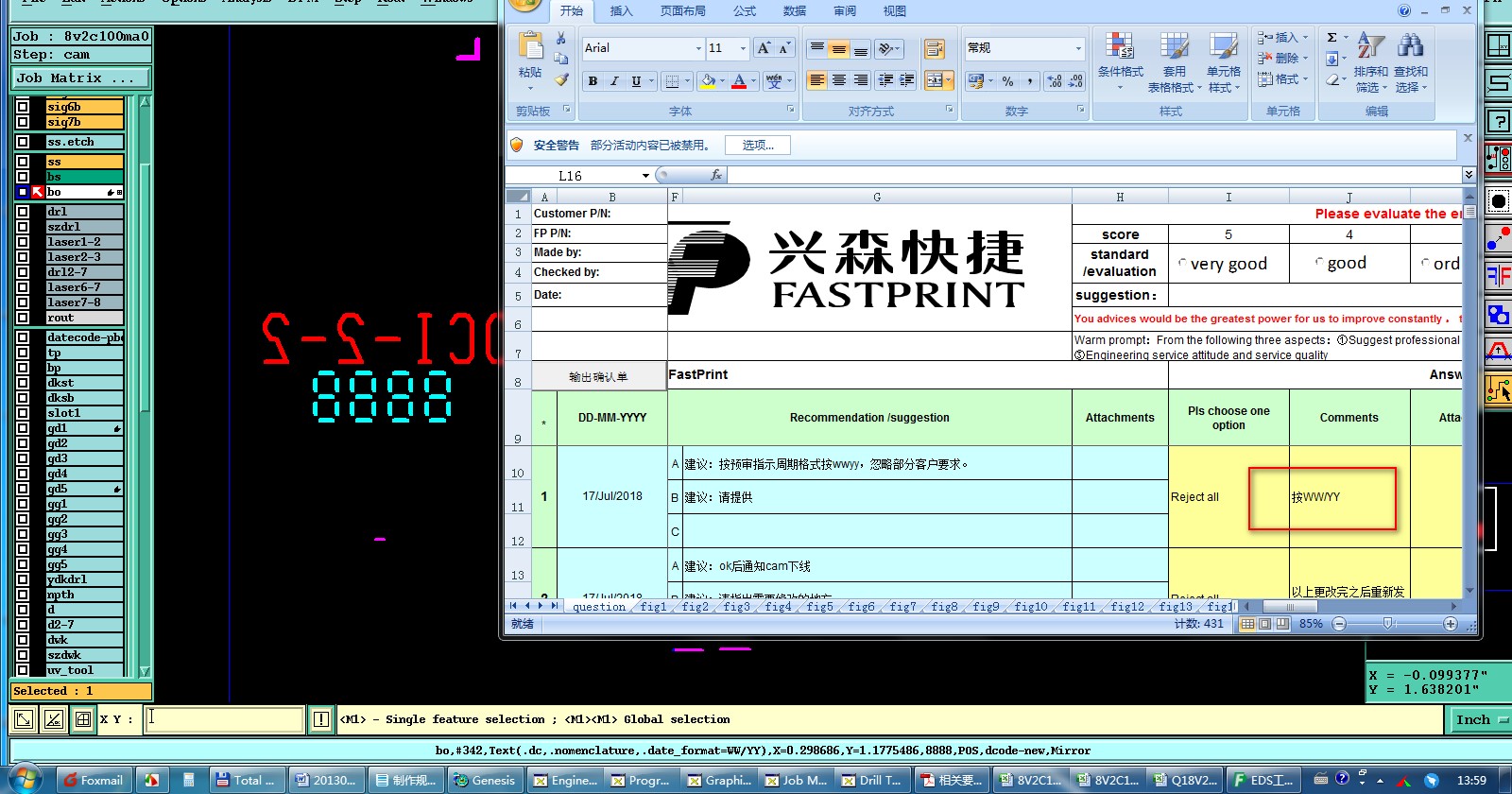Image resolution: width=1512 pixels, height=794 pixels.
Task: Click the Excel zoom slider handle
Action: [x=1387, y=624]
